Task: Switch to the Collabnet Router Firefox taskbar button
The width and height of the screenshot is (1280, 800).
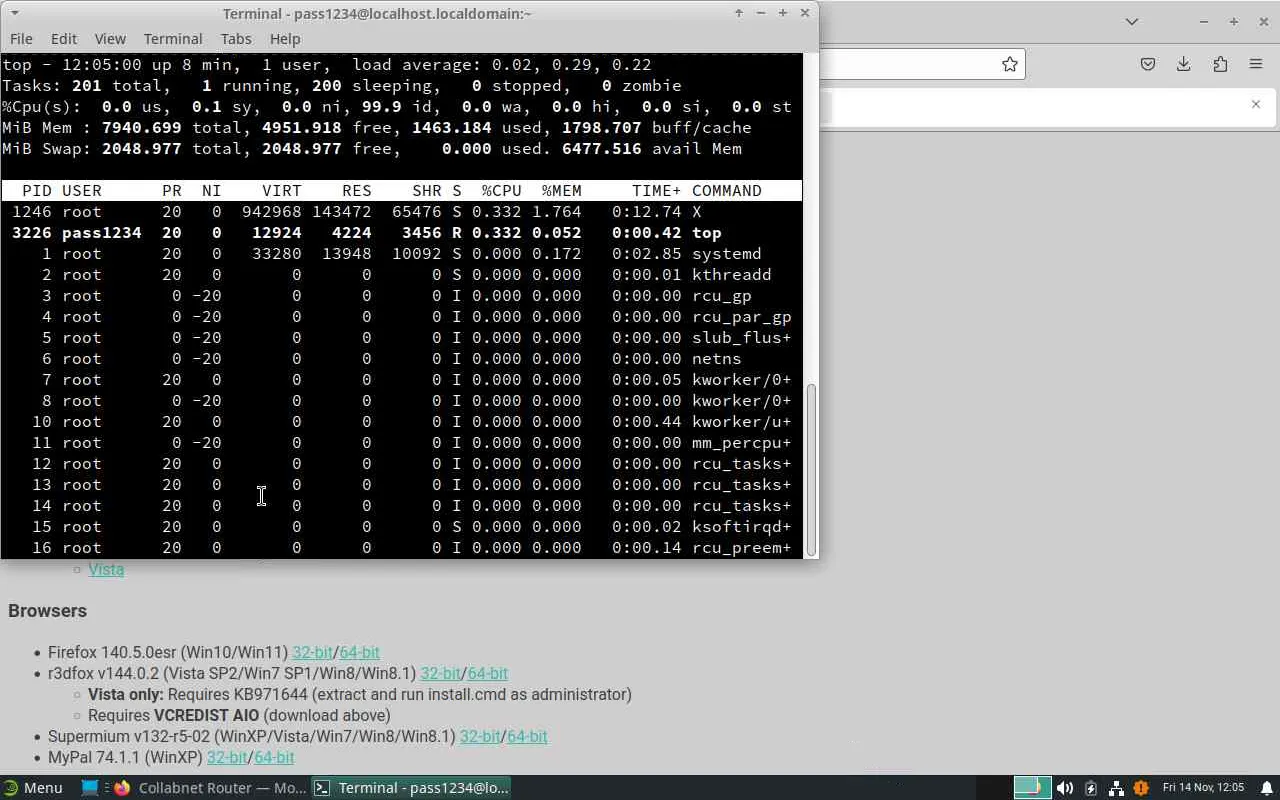Action: pyautogui.click(x=209, y=787)
